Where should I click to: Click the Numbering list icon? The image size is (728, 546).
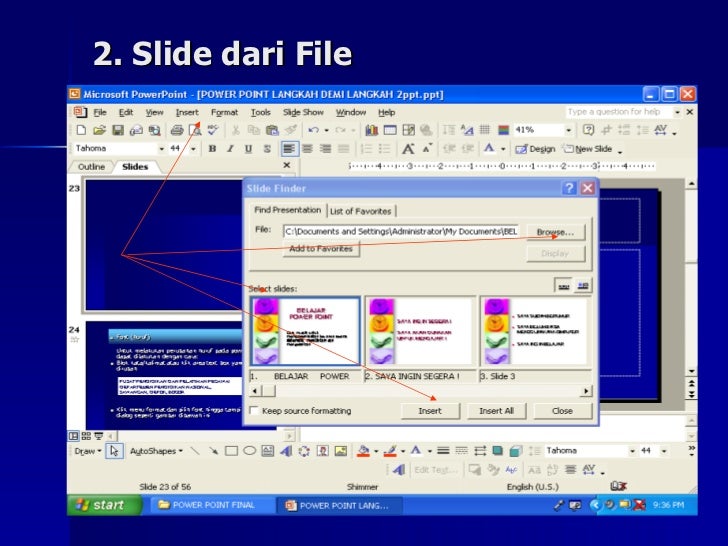[x=367, y=149]
